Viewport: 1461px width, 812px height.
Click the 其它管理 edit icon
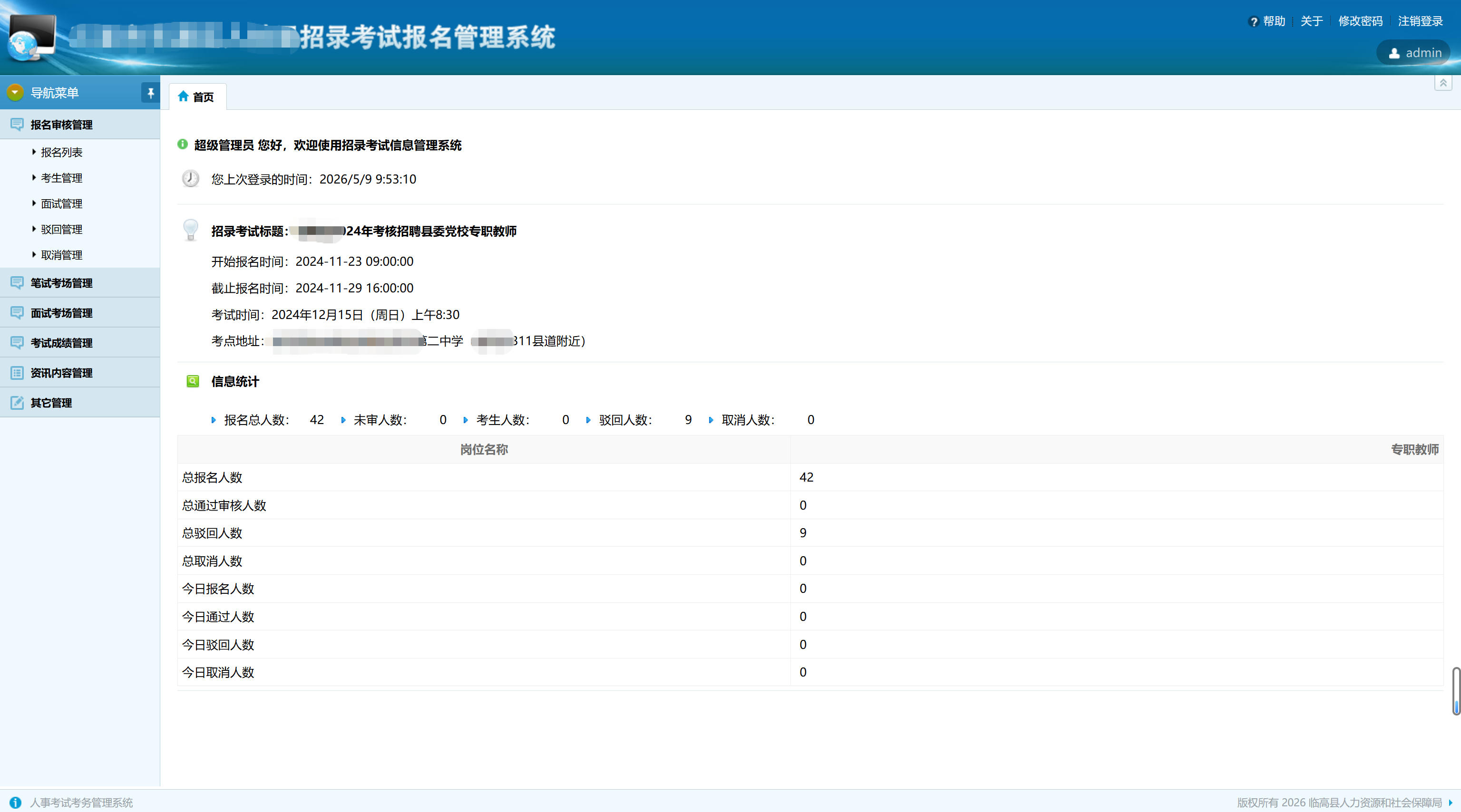pyautogui.click(x=17, y=403)
